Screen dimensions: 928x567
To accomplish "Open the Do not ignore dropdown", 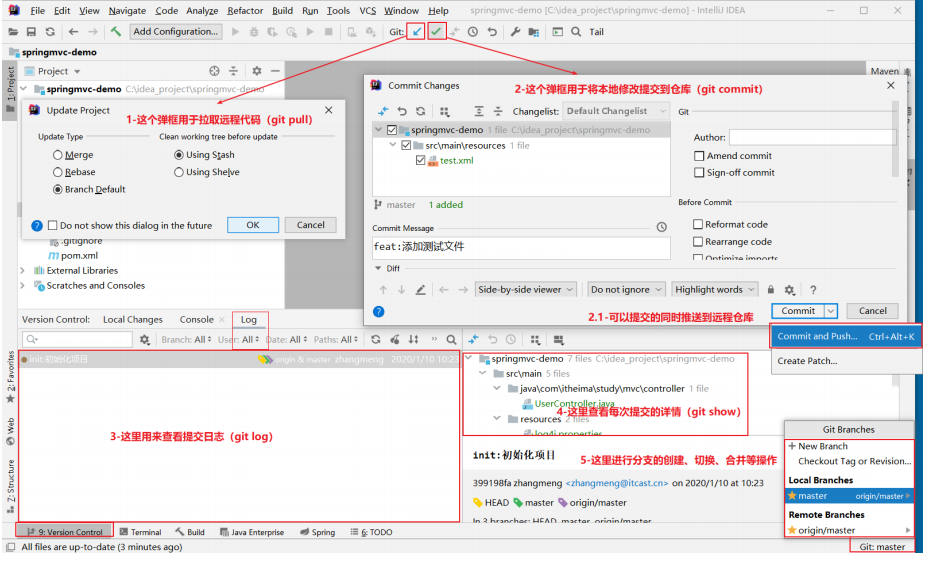I will (627, 290).
